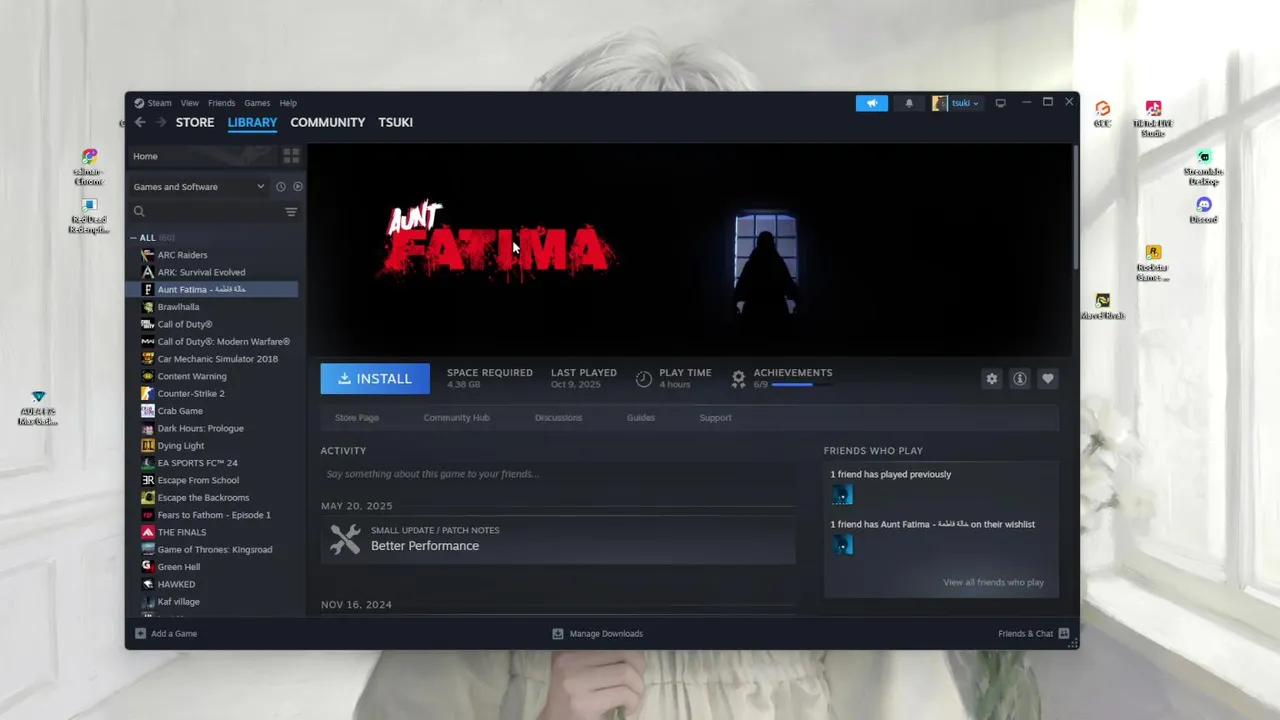This screenshot has width=1280, height=720.
Task: Open the Guides link
Action: coord(641,418)
